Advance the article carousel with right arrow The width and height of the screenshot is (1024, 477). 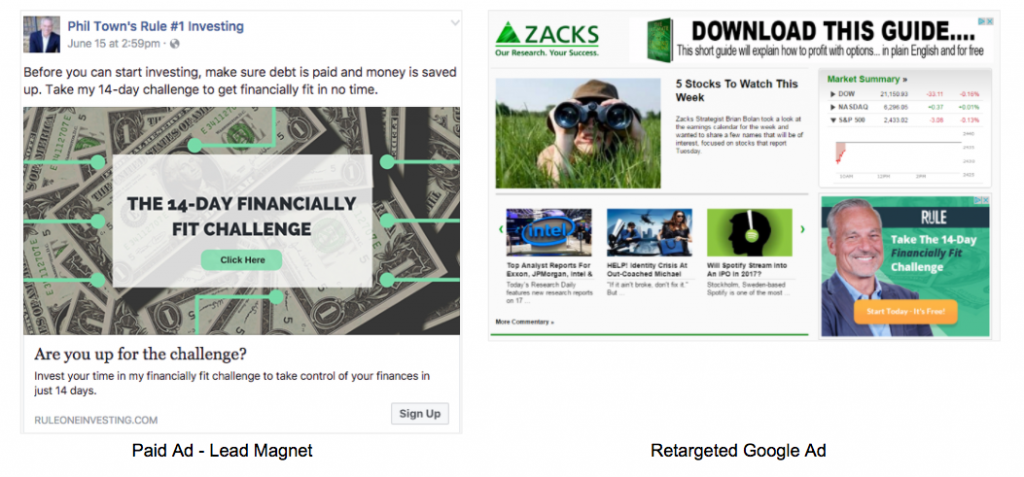point(802,229)
